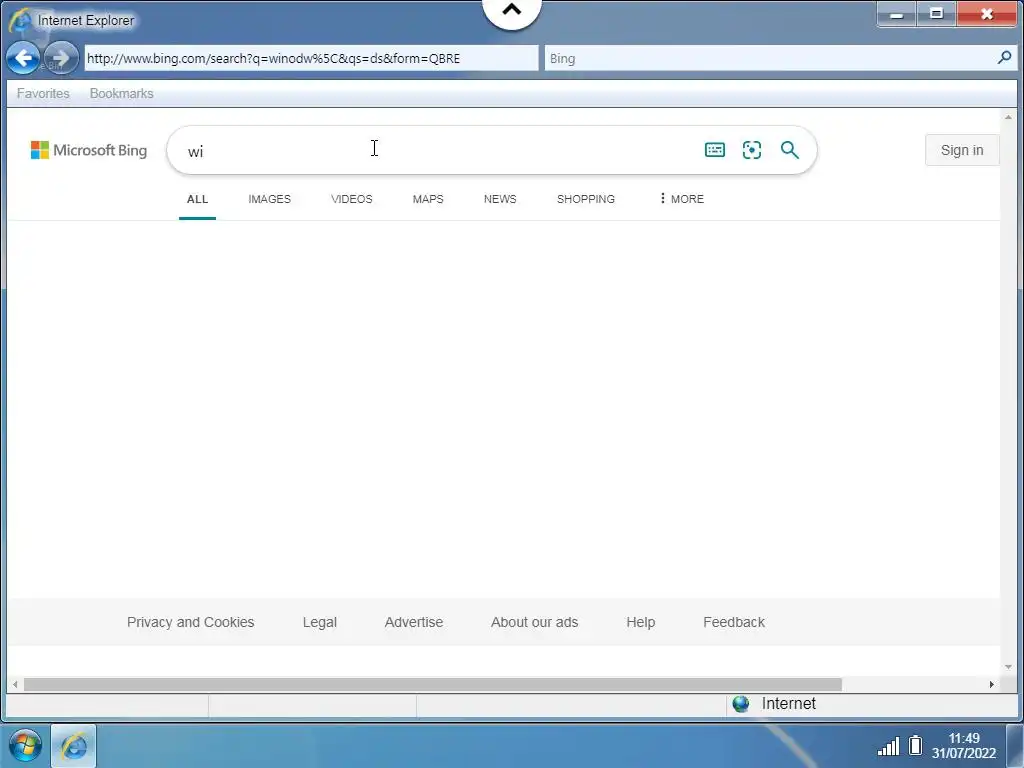The image size is (1024, 768).
Task: Click the horizontal scrollbar right arrow
Action: coord(991,684)
